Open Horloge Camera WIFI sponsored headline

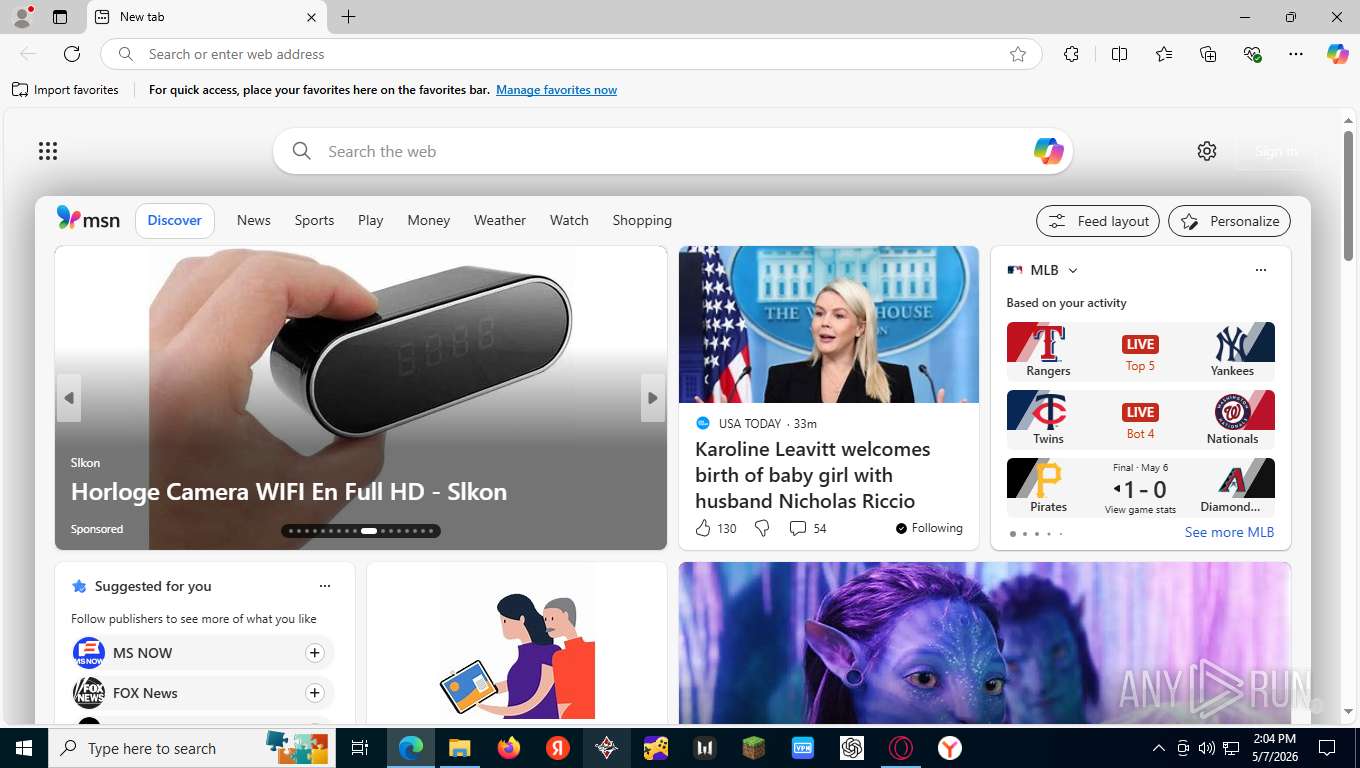click(289, 491)
